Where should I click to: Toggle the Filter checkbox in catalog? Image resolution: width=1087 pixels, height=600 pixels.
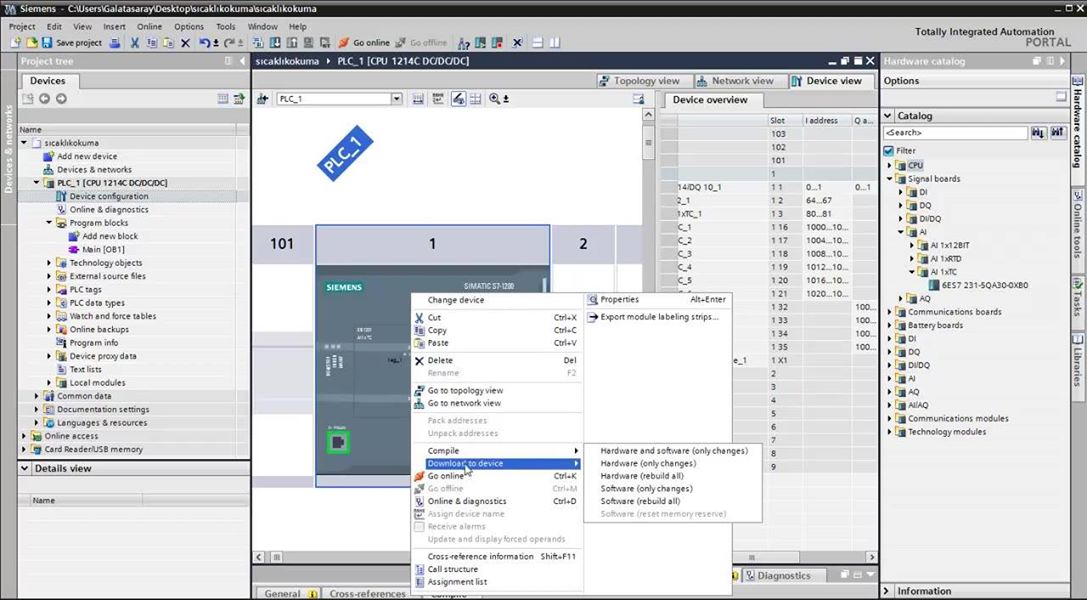point(889,150)
